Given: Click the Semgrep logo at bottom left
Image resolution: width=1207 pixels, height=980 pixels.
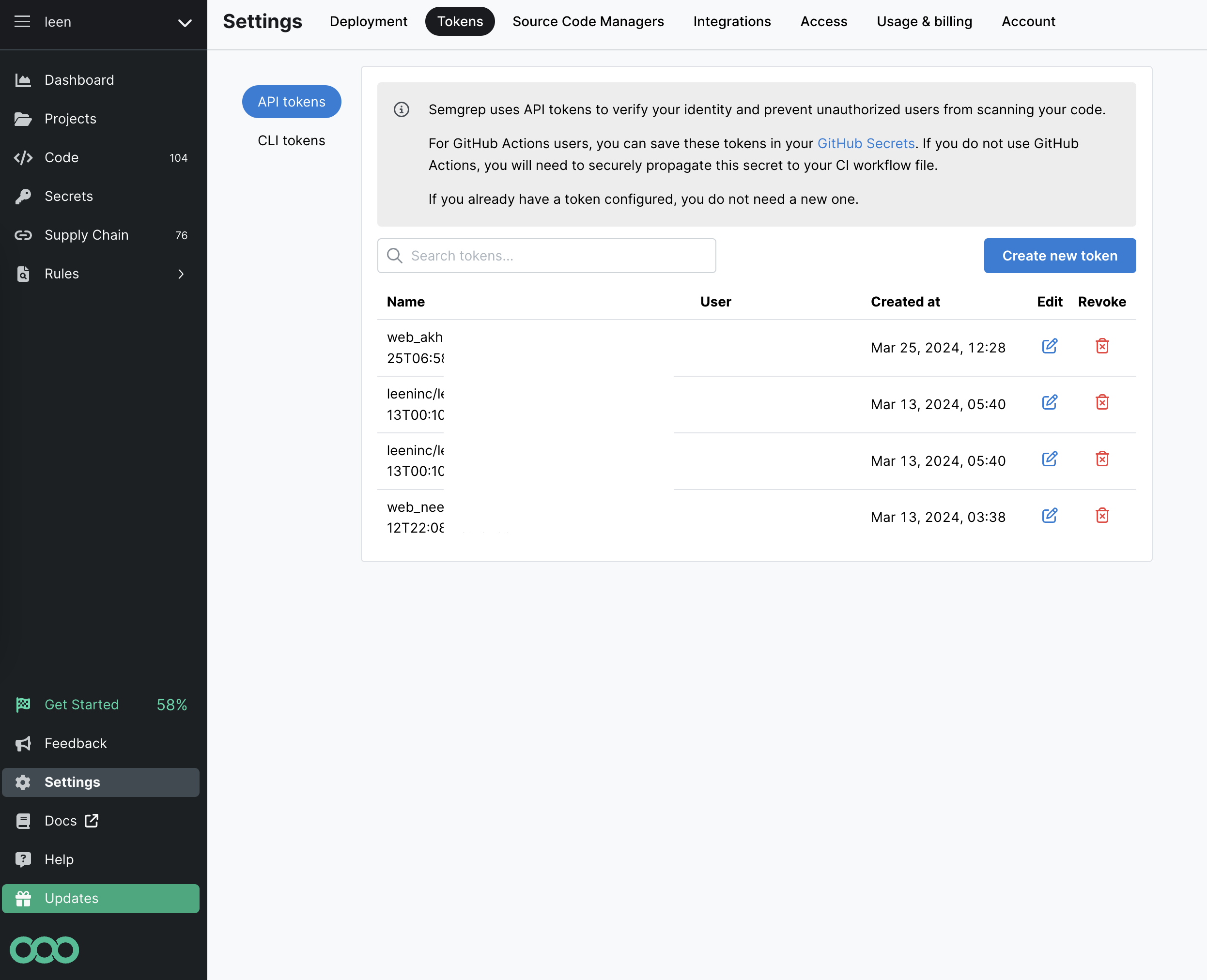Looking at the screenshot, I should [44, 949].
